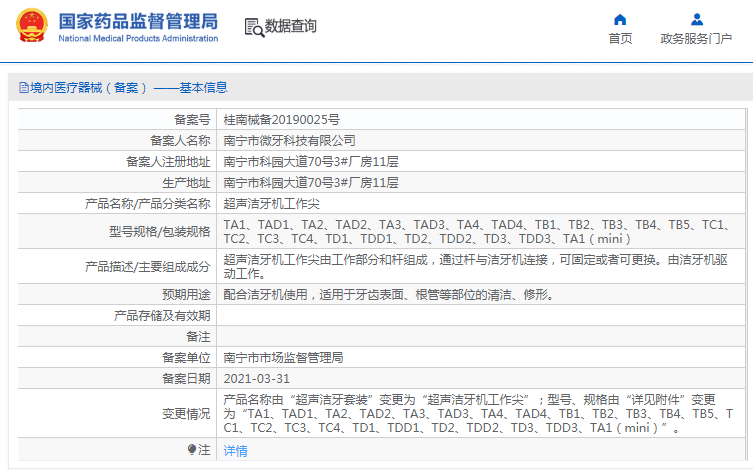The height and width of the screenshot is (470, 753).
Task: Click the 产品描述/主要组成成分 label
Action: (147, 266)
